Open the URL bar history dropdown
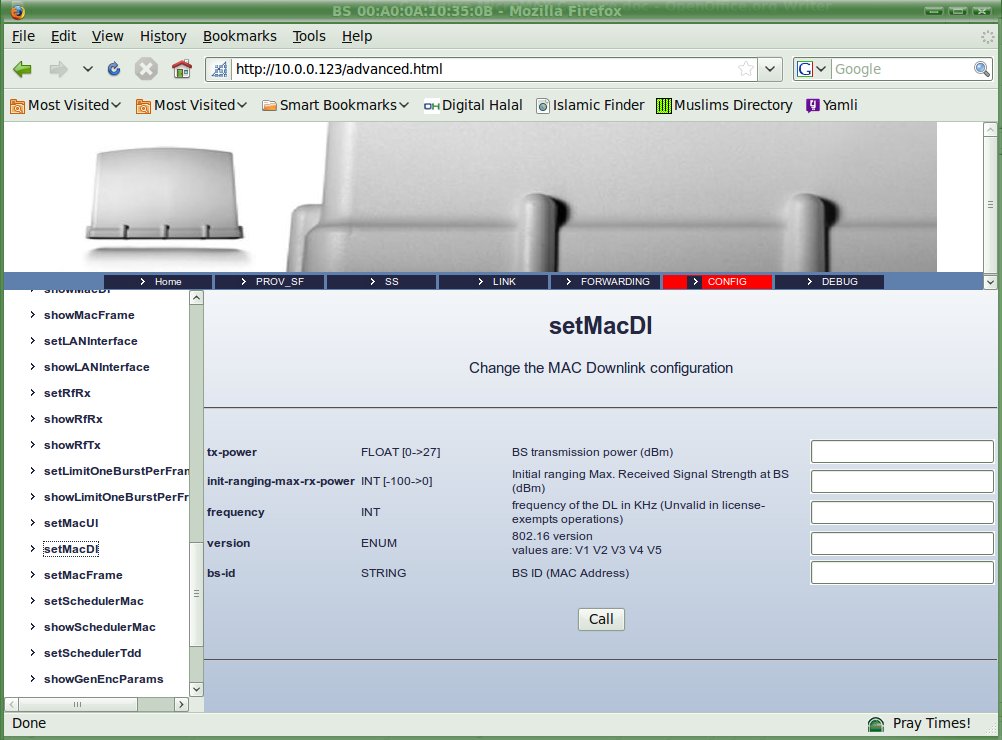 click(770, 69)
